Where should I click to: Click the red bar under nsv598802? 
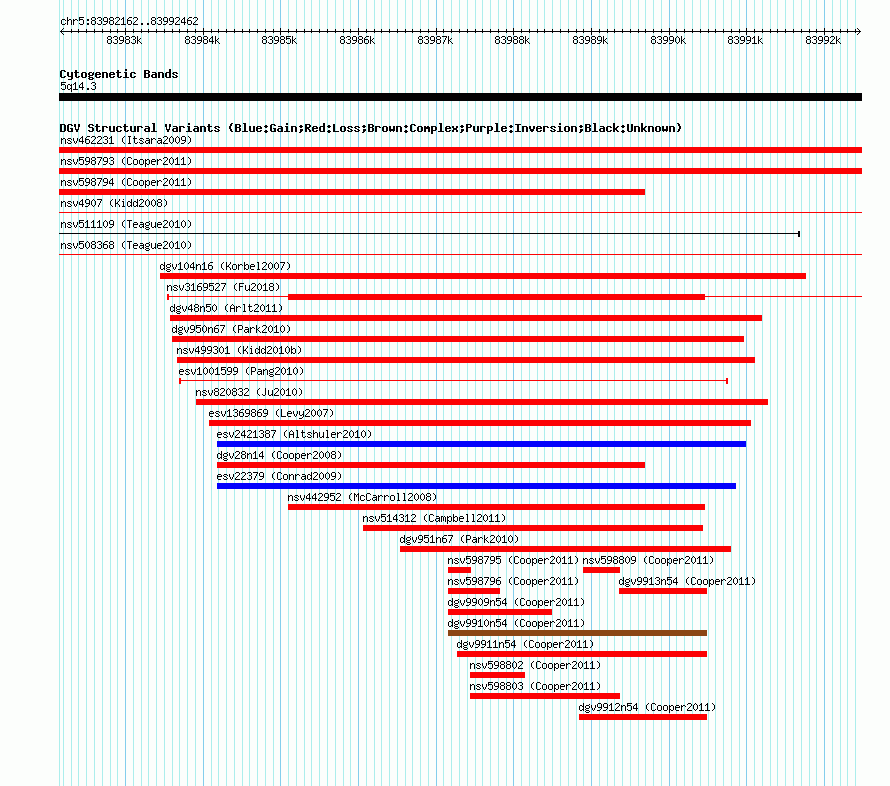[497, 675]
